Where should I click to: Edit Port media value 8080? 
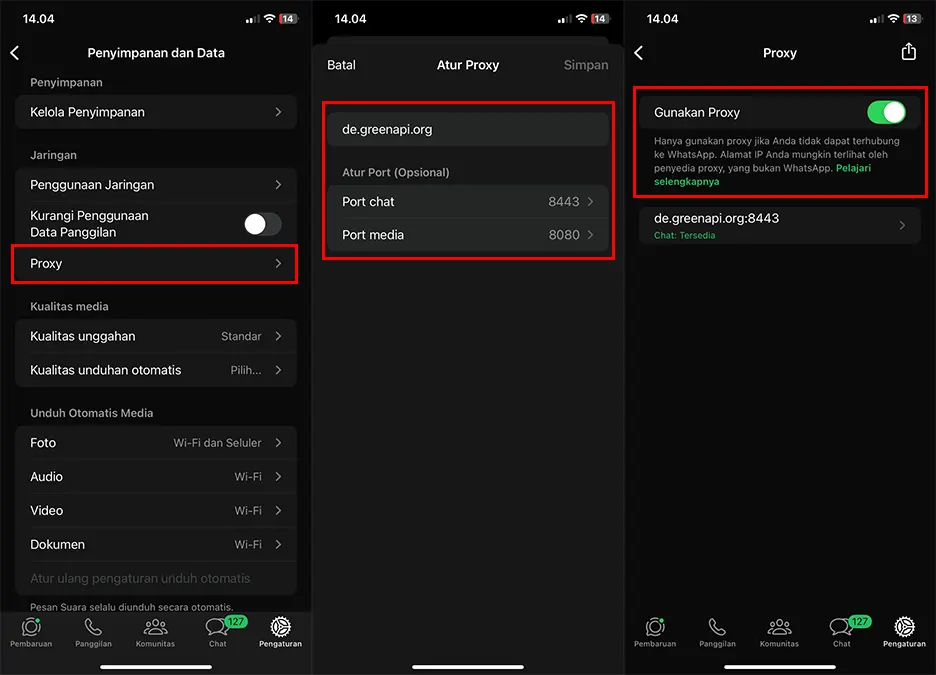coord(468,235)
